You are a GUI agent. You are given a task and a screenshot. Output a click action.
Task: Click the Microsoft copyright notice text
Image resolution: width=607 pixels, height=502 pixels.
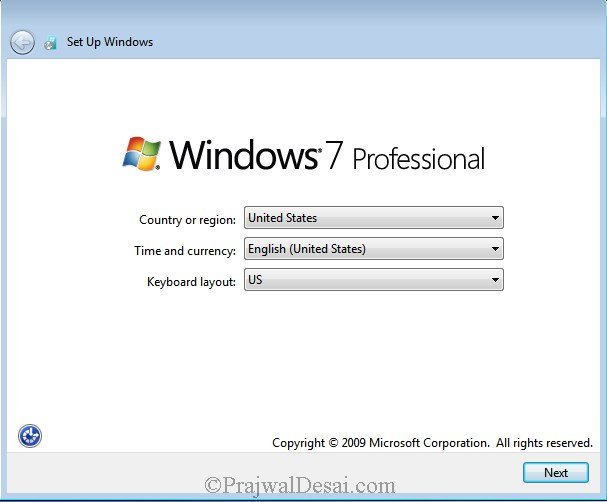point(432,442)
